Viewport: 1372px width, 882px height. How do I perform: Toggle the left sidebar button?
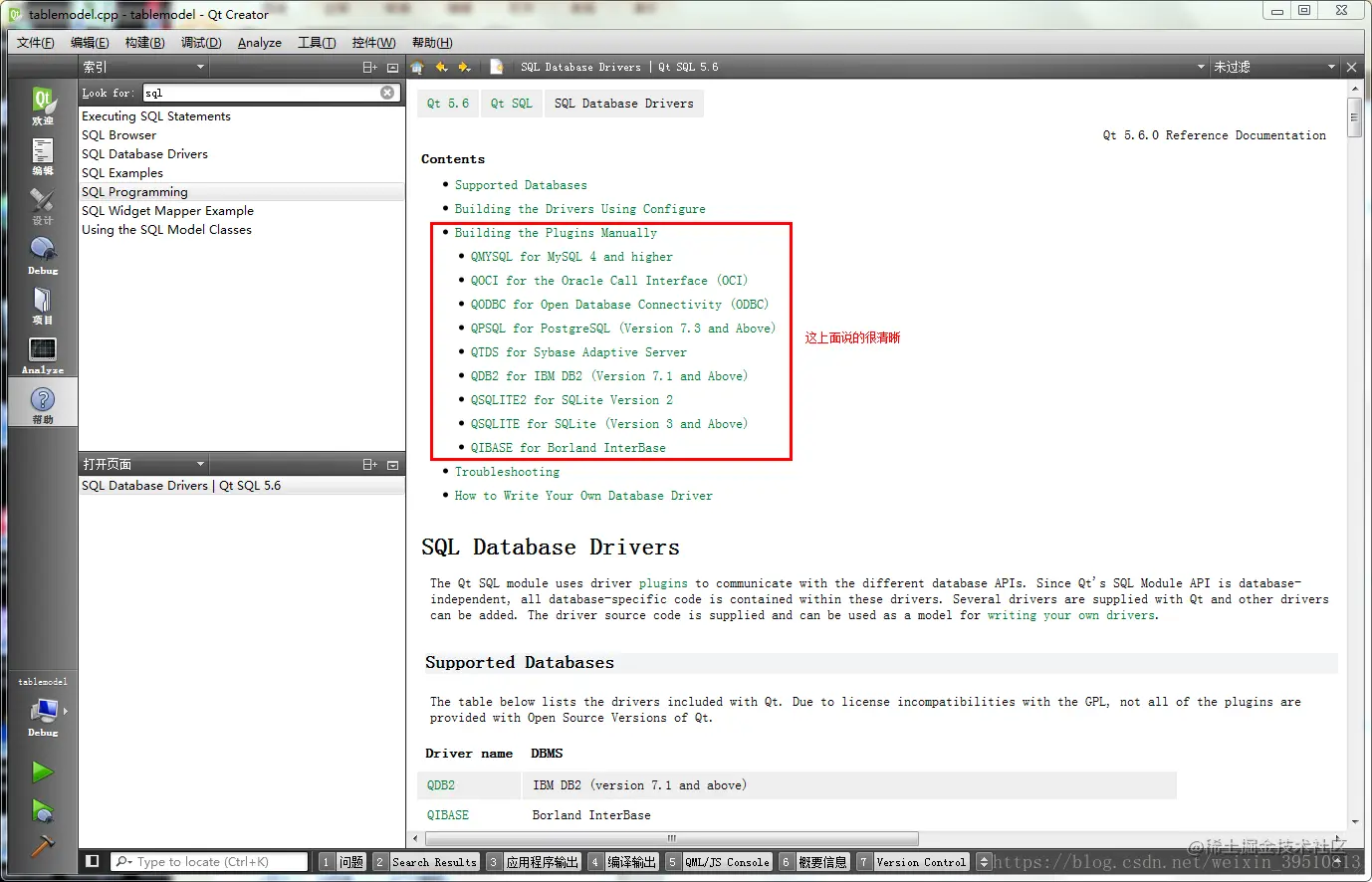coord(93,862)
